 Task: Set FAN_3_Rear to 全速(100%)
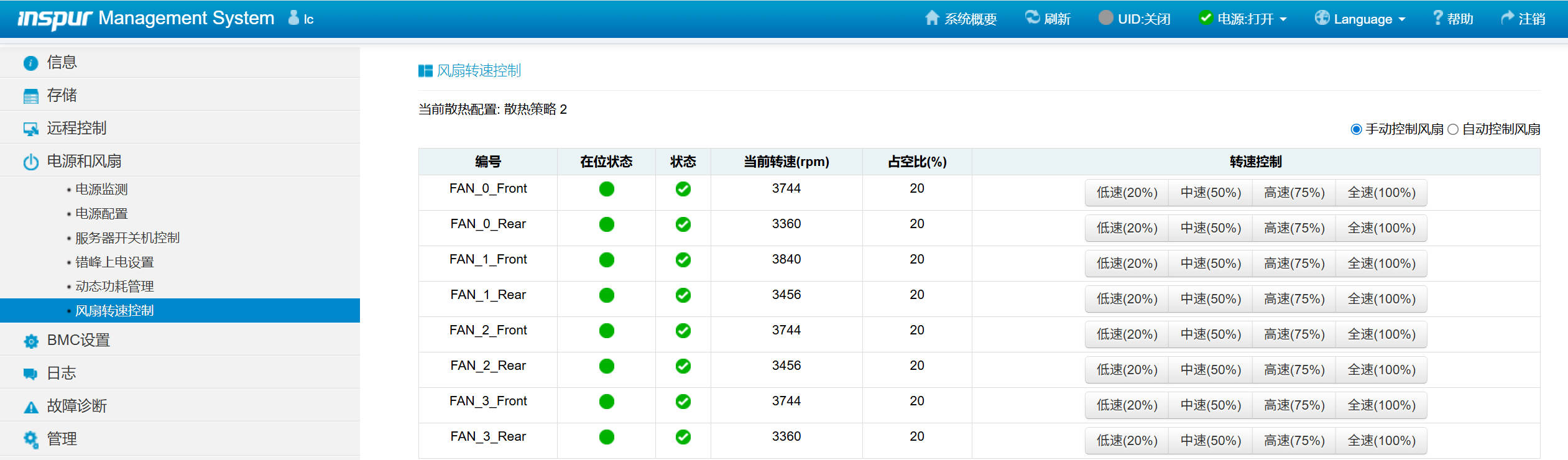point(1381,441)
